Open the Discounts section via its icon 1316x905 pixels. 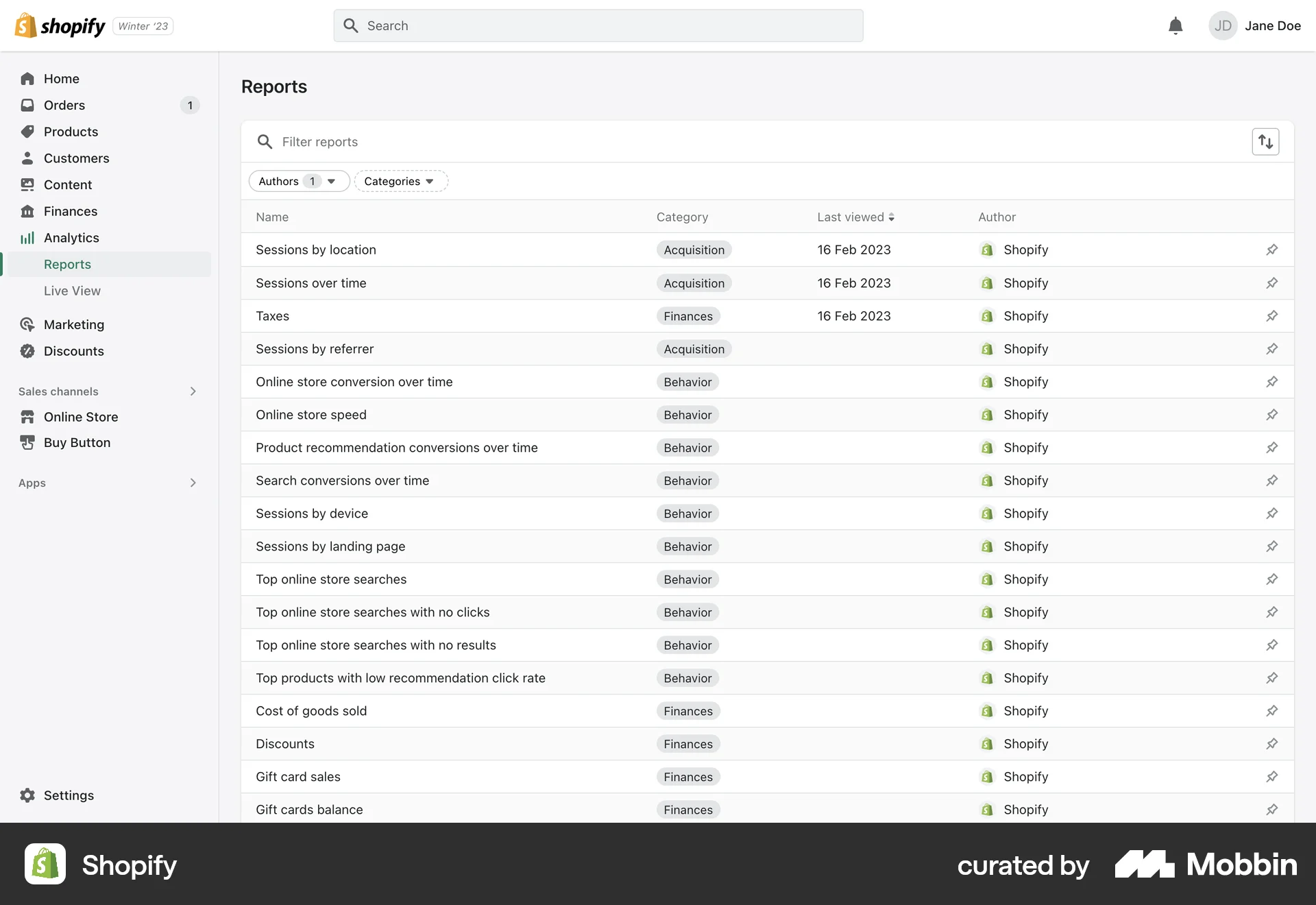coord(27,351)
